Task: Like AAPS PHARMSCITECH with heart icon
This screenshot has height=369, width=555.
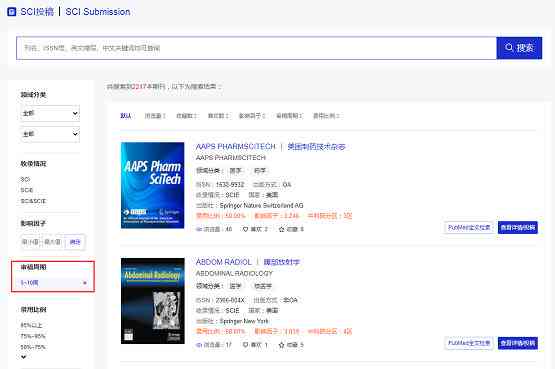Action: (x=245, y=229)
